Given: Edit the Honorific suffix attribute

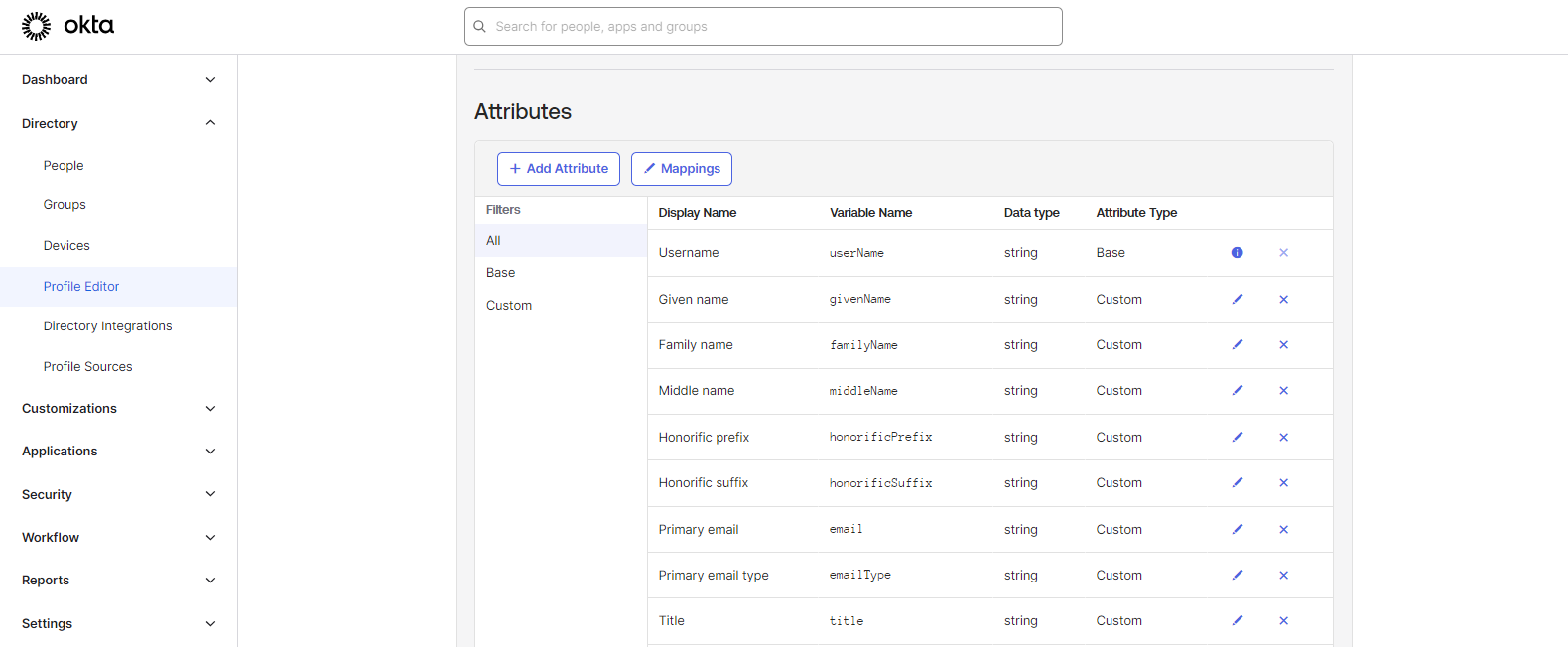Looking at the screenshot, I should 1237,483.
